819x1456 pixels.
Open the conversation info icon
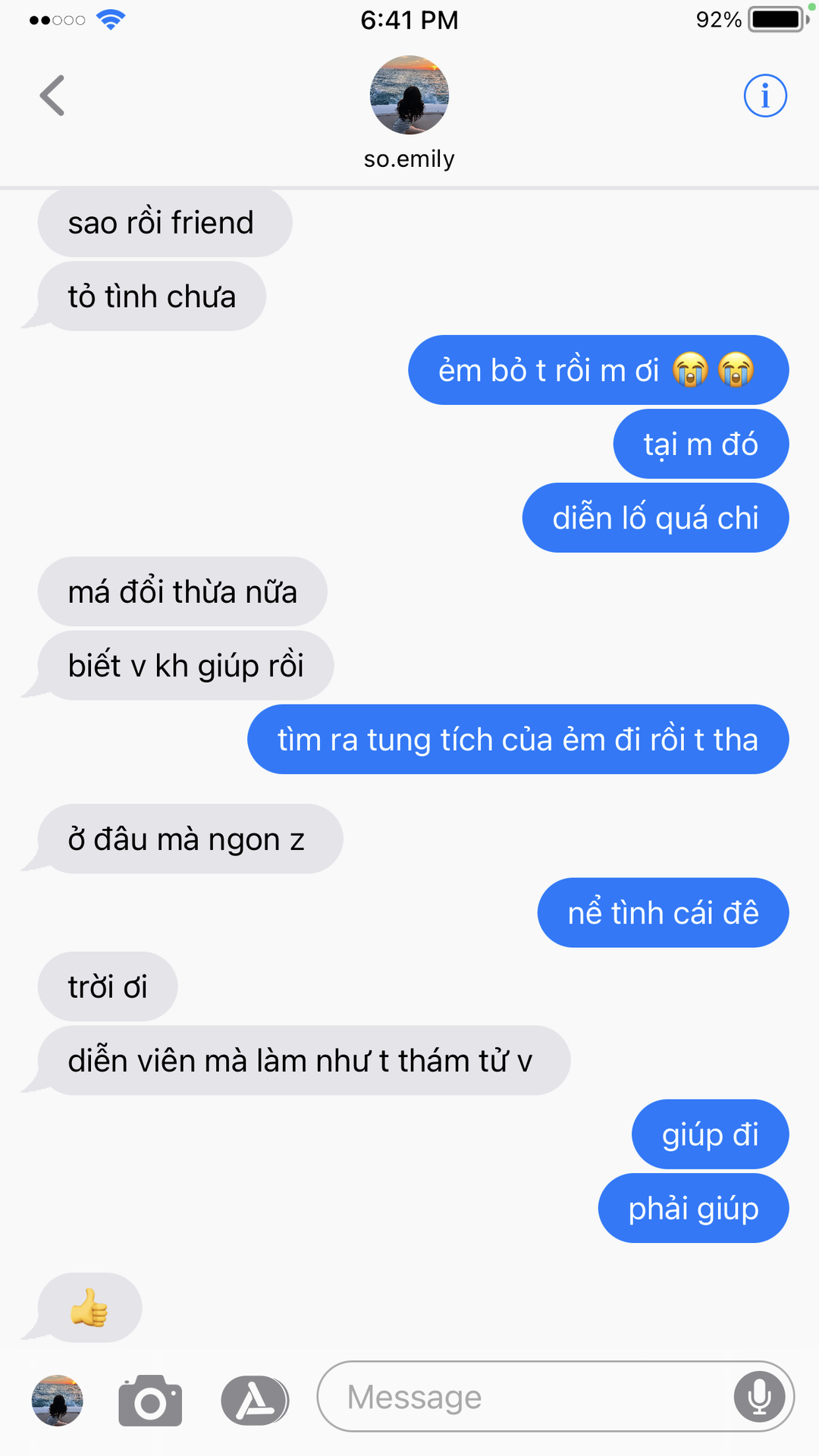point(765,96)
